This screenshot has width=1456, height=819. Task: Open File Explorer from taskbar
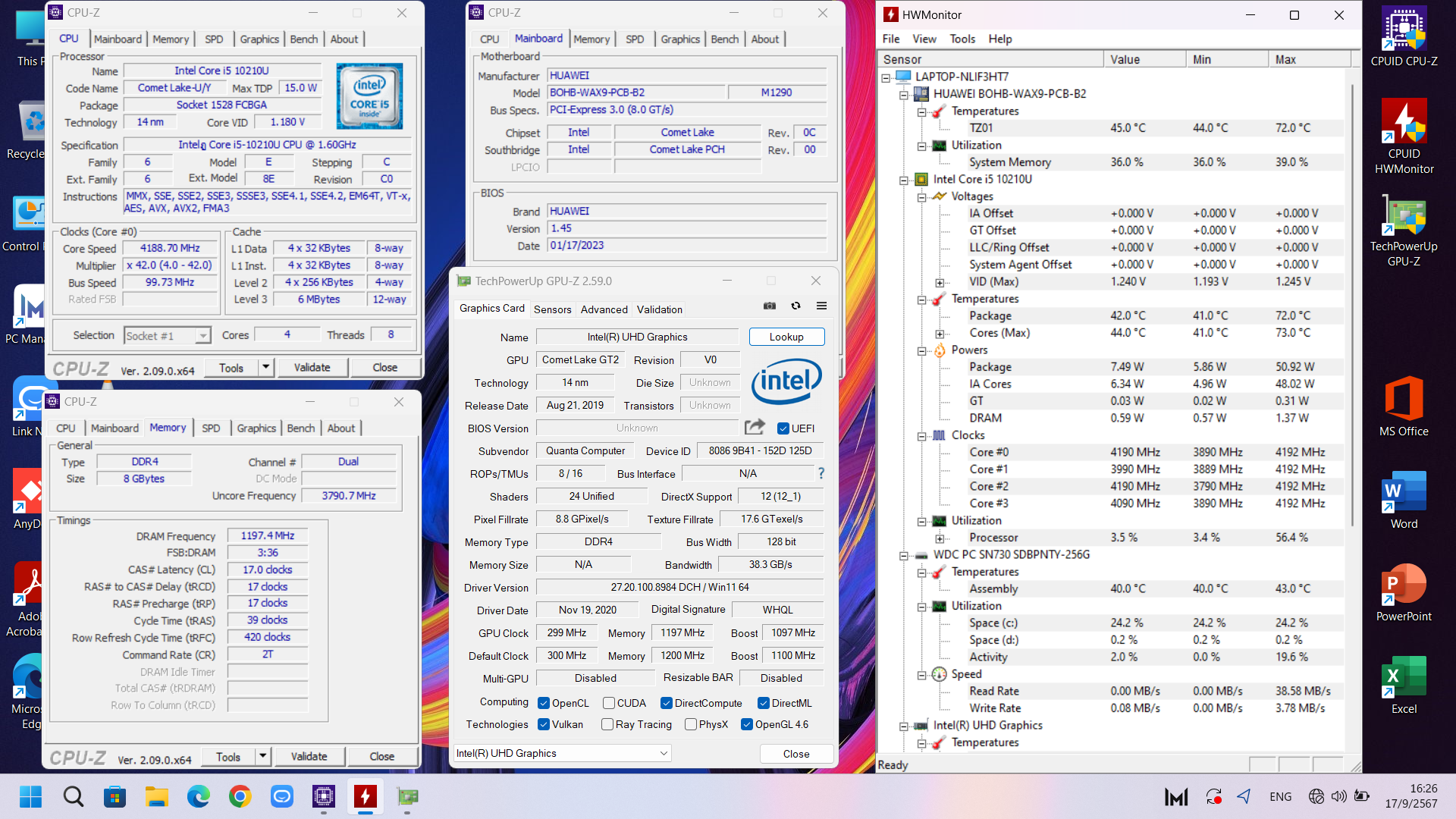point(156,796)
